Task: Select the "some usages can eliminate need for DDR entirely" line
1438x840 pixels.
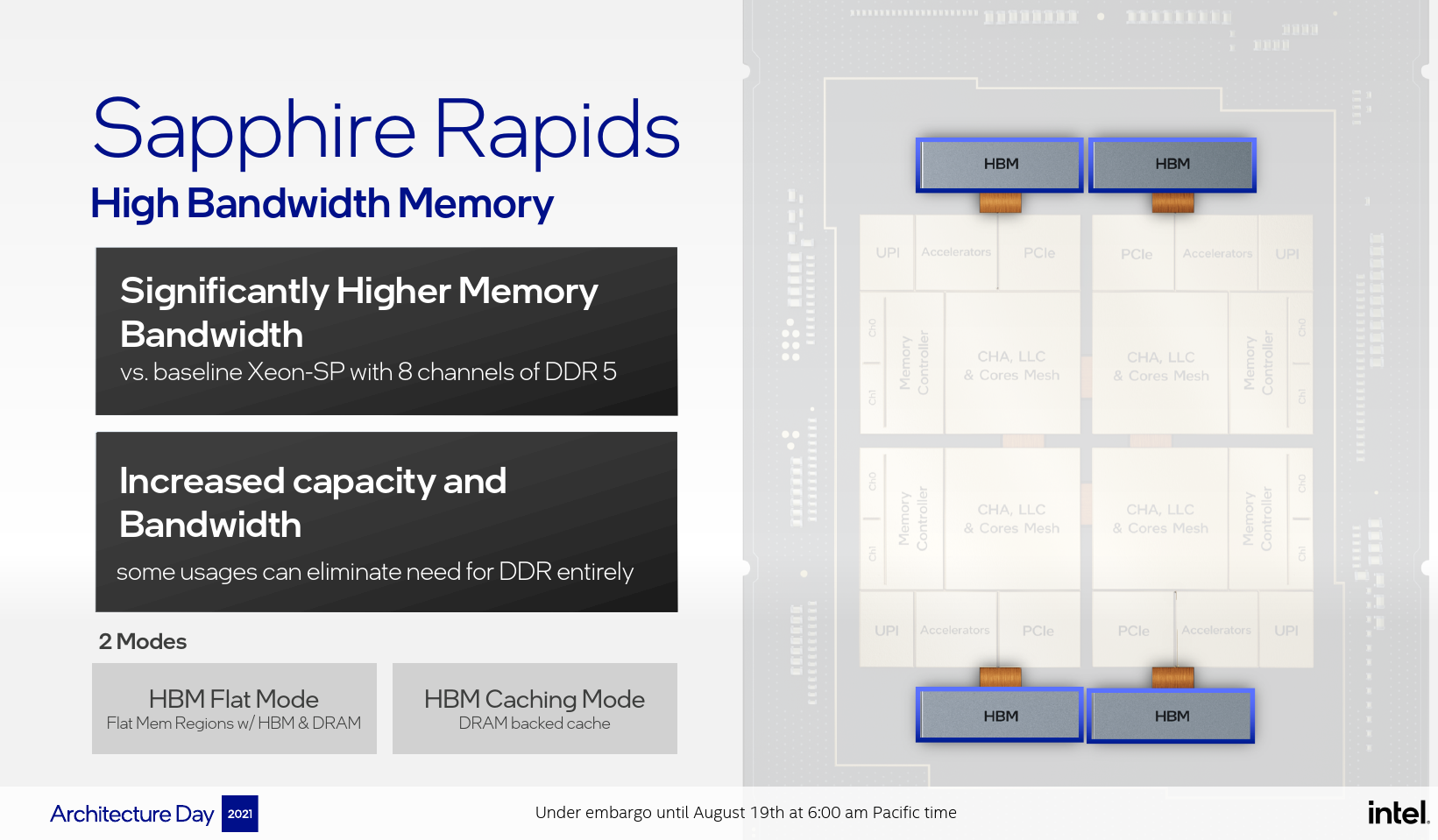Action: pyautogui.click(x=375, y=572)
